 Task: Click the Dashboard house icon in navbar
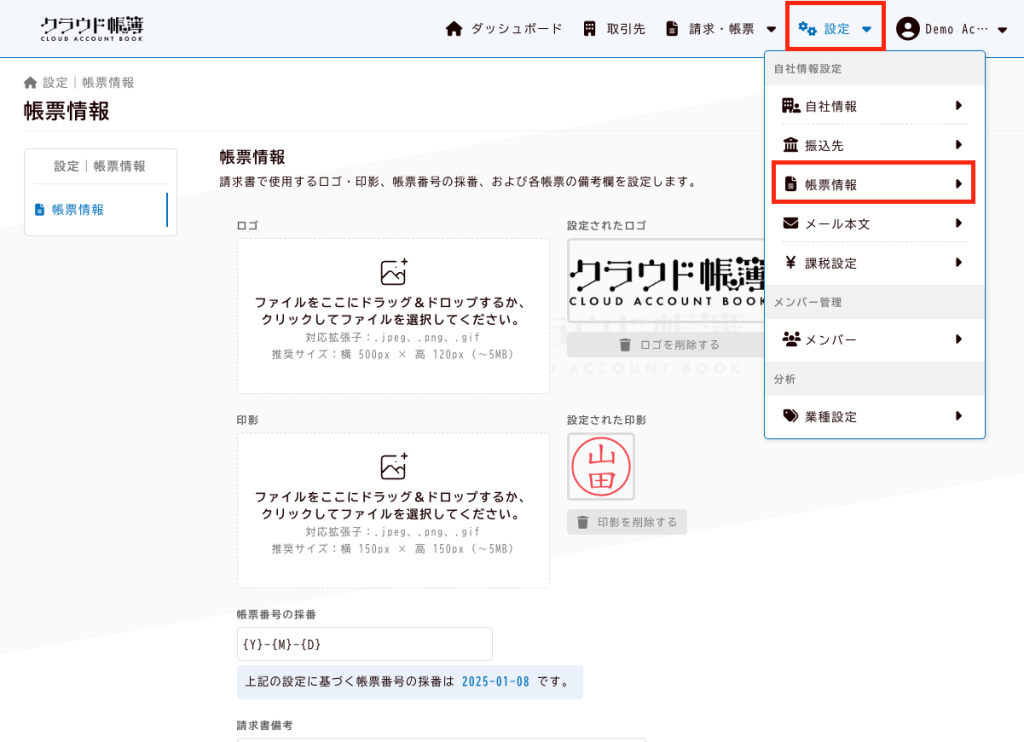[x=454, y=29]
